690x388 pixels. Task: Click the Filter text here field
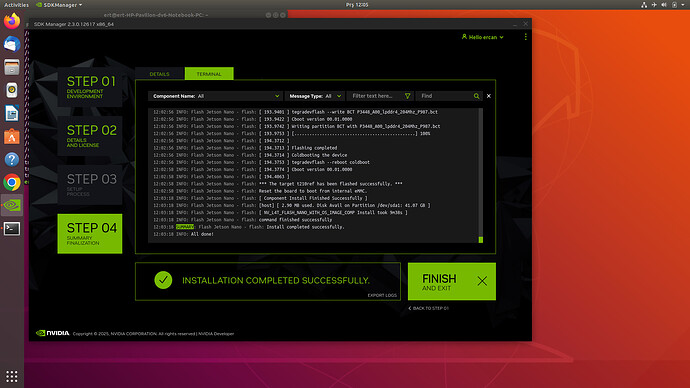coord(377,96)
